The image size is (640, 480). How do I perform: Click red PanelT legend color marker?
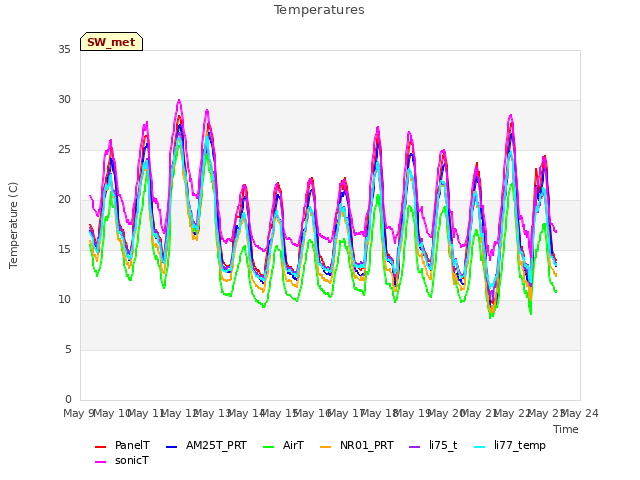pyautogui.click(x=100, y=447)
